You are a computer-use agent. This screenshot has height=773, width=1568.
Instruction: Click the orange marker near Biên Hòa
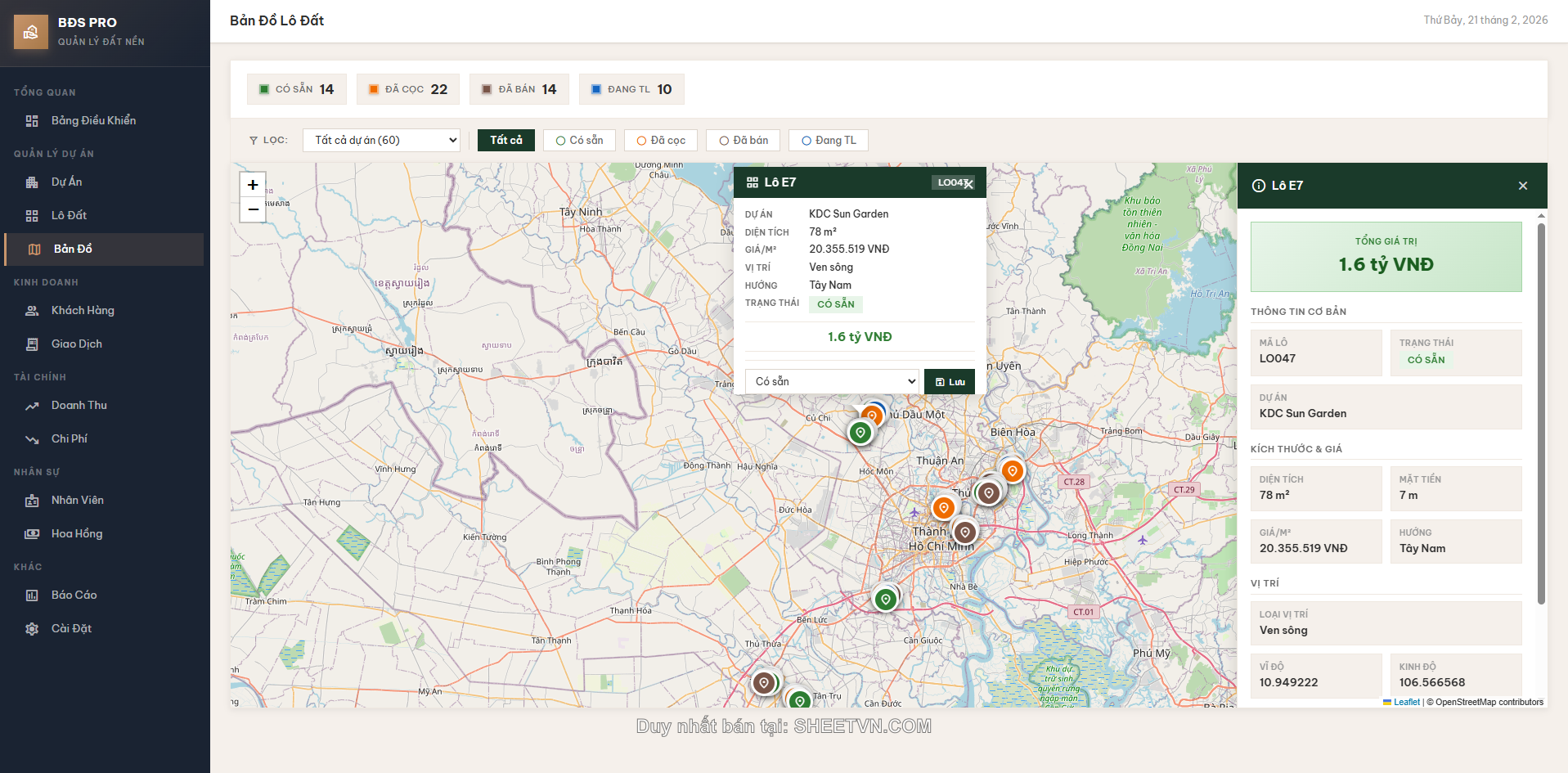click(1012, 471)
